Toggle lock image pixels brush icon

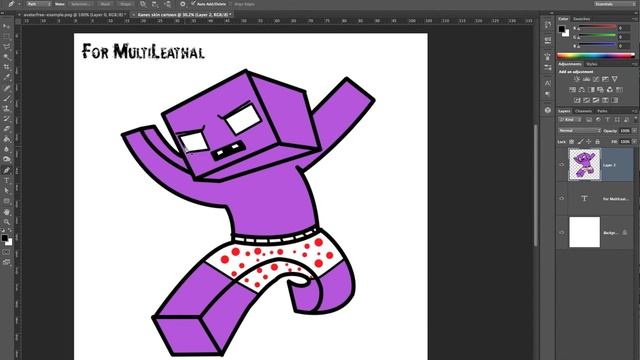click(x=580, y=142)
